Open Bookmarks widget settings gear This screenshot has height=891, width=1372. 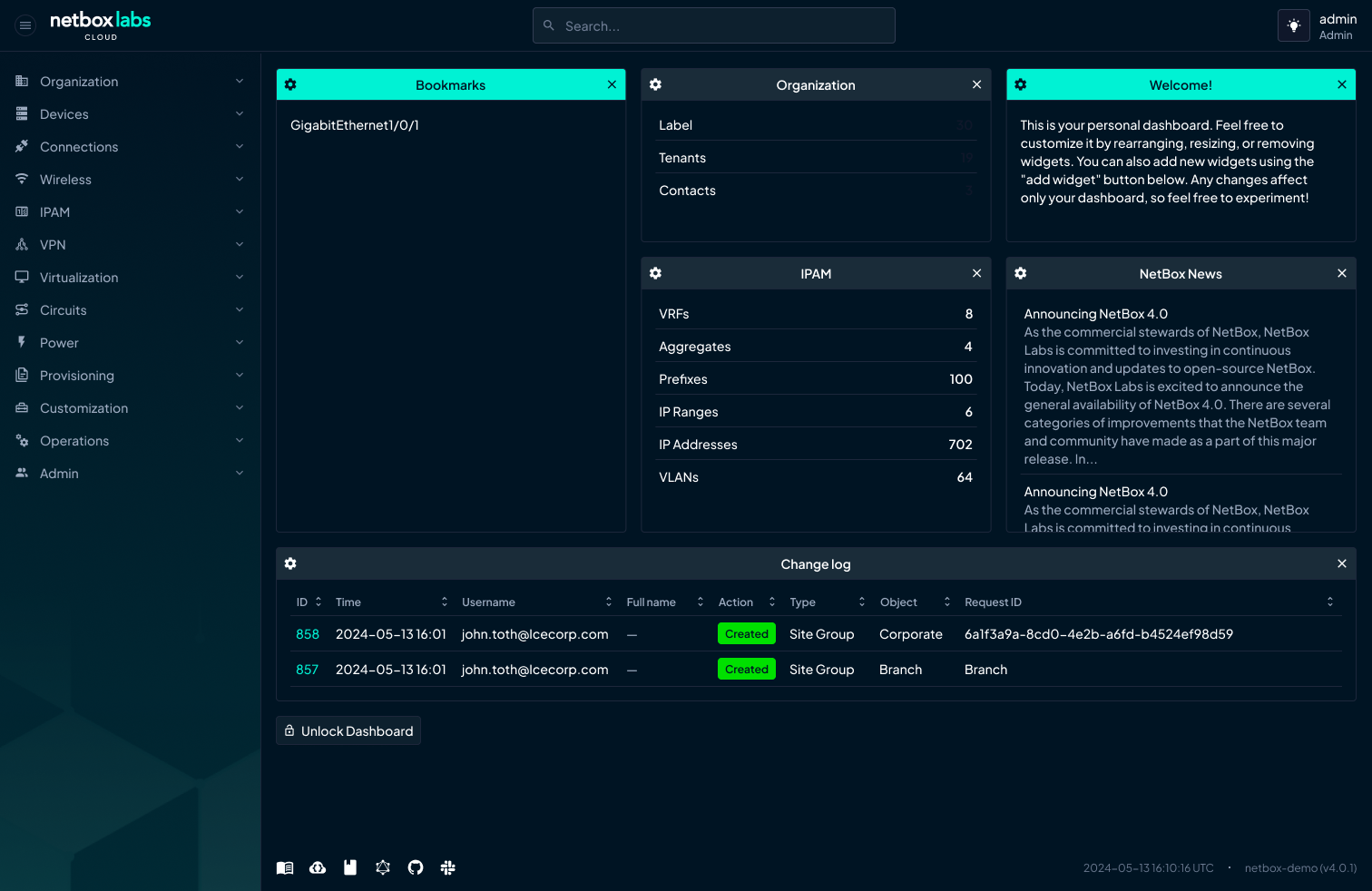[290, 84]
